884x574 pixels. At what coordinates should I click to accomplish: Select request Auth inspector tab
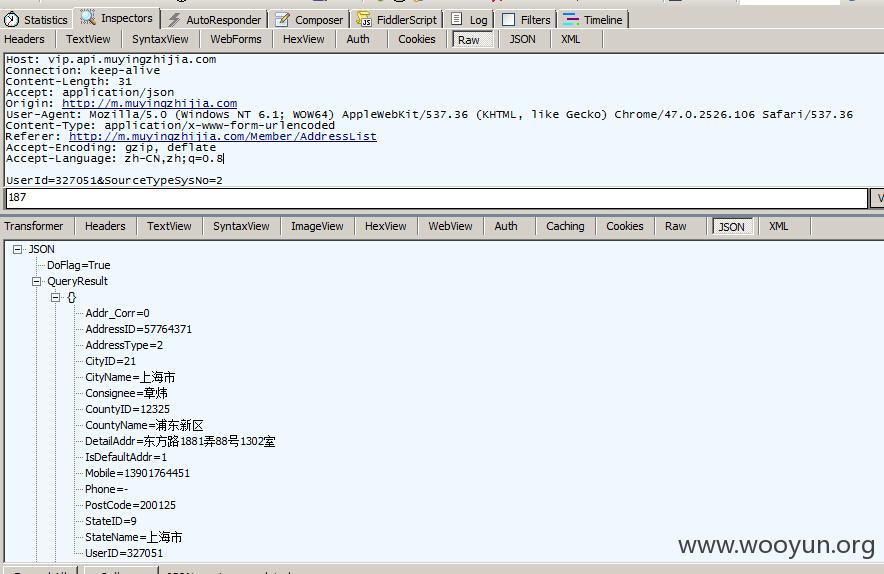click(x=358, y=39)
